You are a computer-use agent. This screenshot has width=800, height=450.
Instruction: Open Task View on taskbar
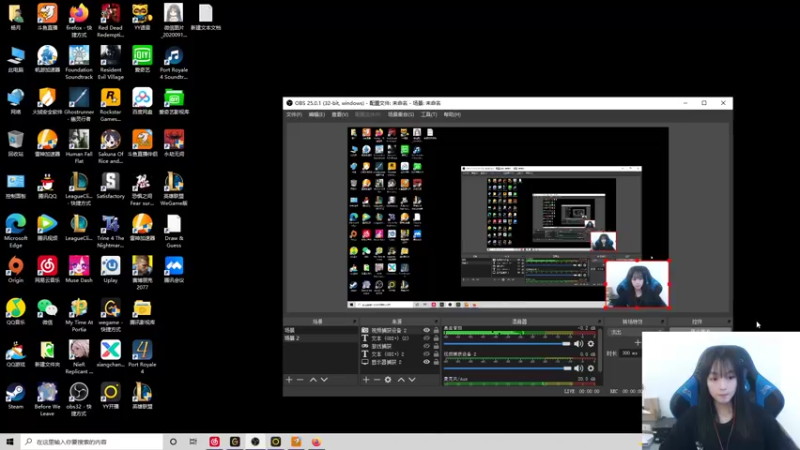tap(193, 442)
